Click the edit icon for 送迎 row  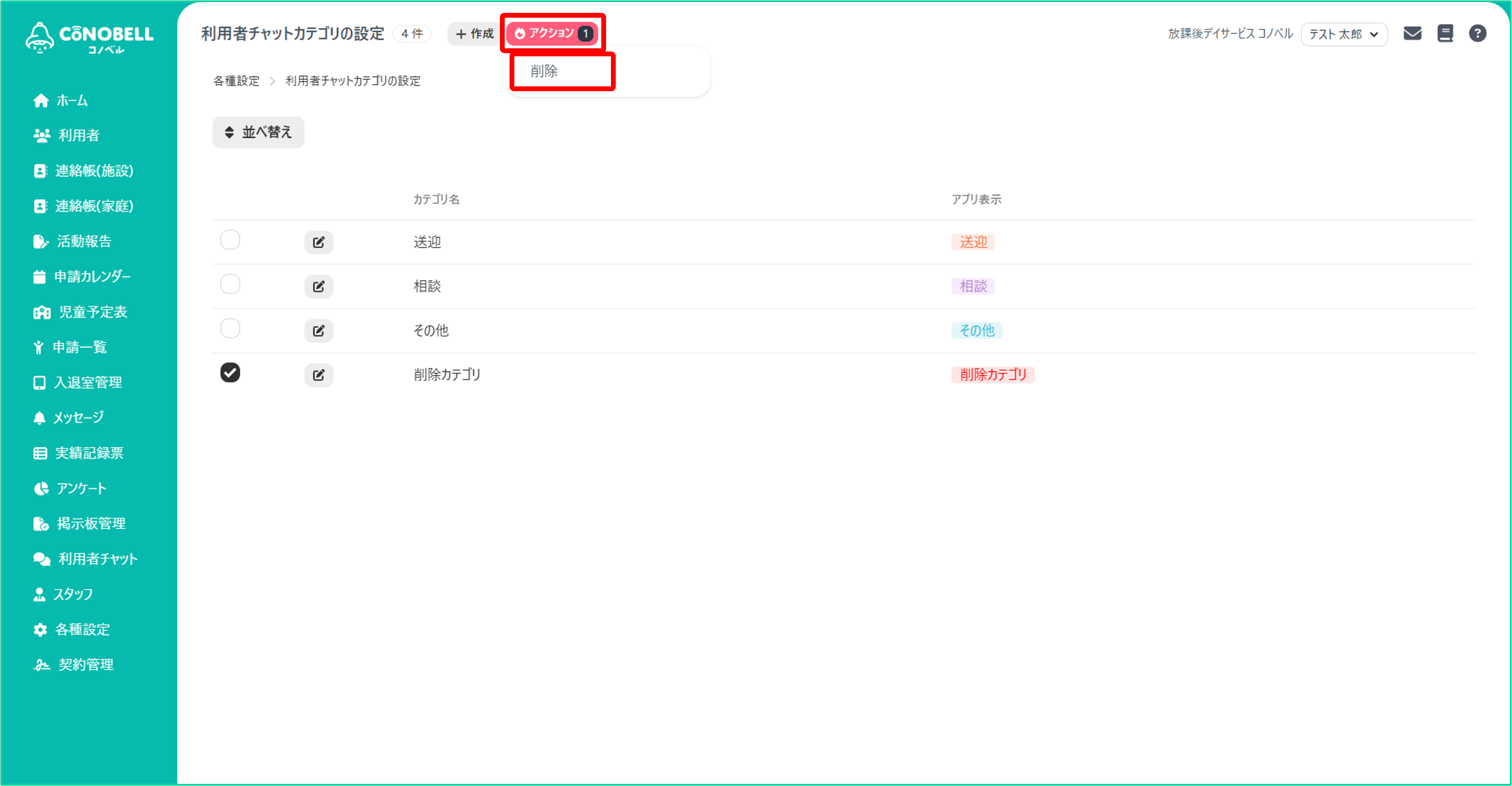coord(319,242)
